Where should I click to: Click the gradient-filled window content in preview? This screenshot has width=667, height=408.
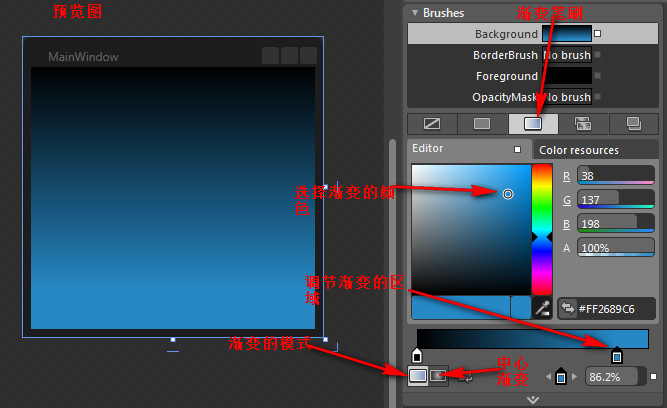[173, 198]
